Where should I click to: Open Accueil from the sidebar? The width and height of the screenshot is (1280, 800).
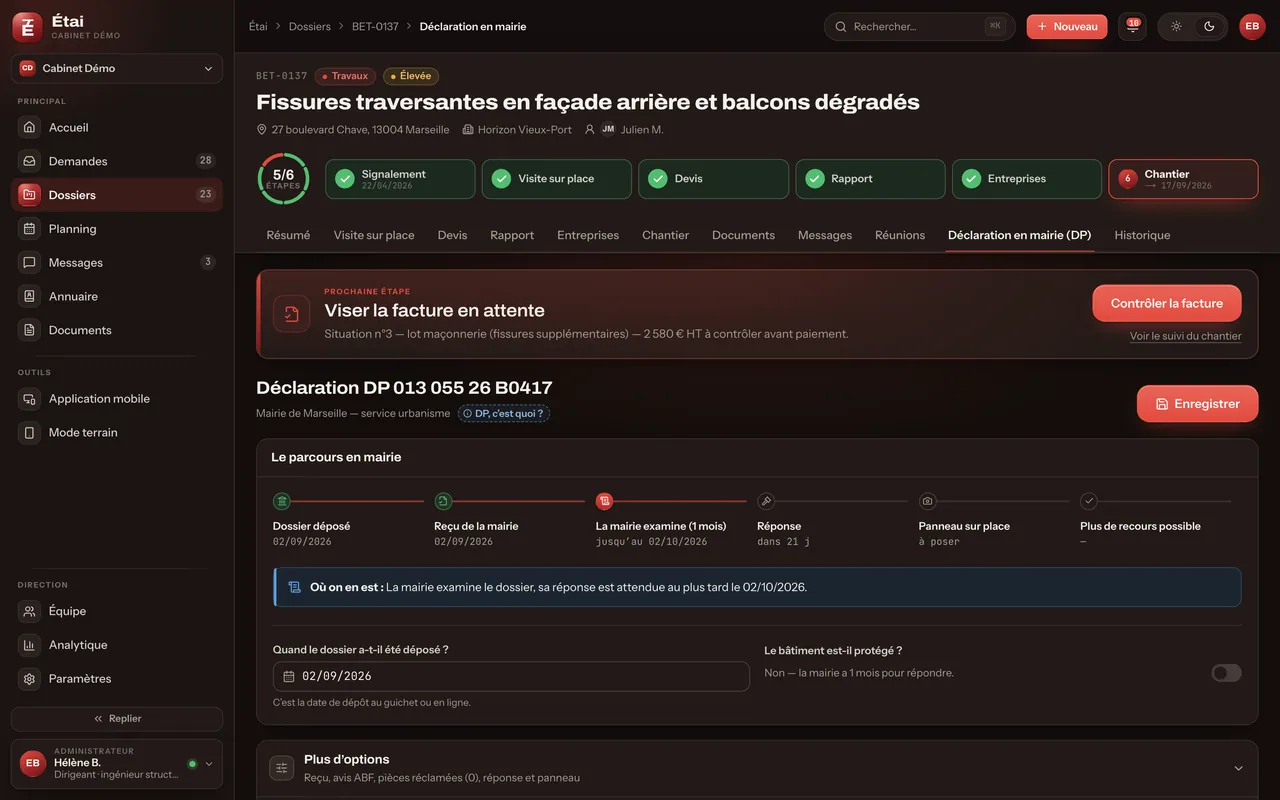point(117,127)
